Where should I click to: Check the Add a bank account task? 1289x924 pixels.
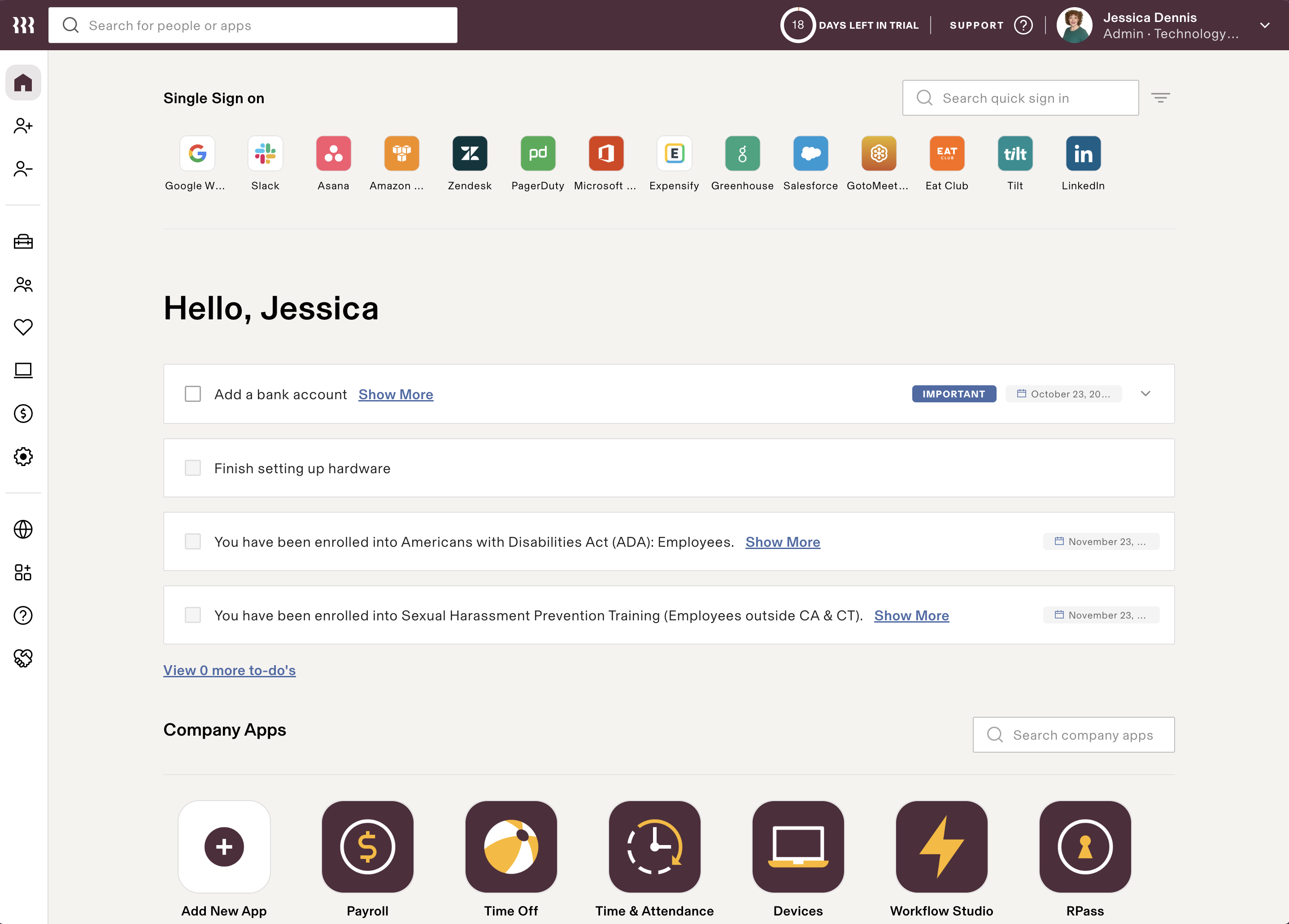[x=193, y=394]
